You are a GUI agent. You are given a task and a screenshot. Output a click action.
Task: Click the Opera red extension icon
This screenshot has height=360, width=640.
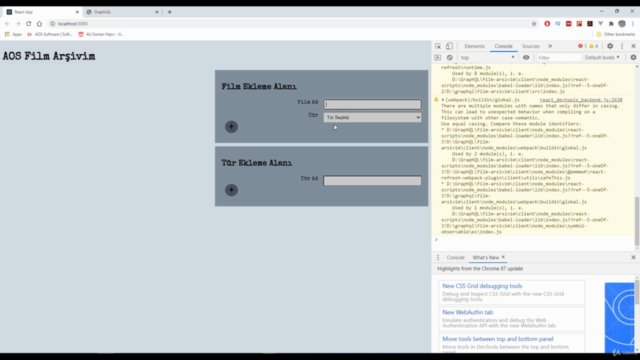547,24
